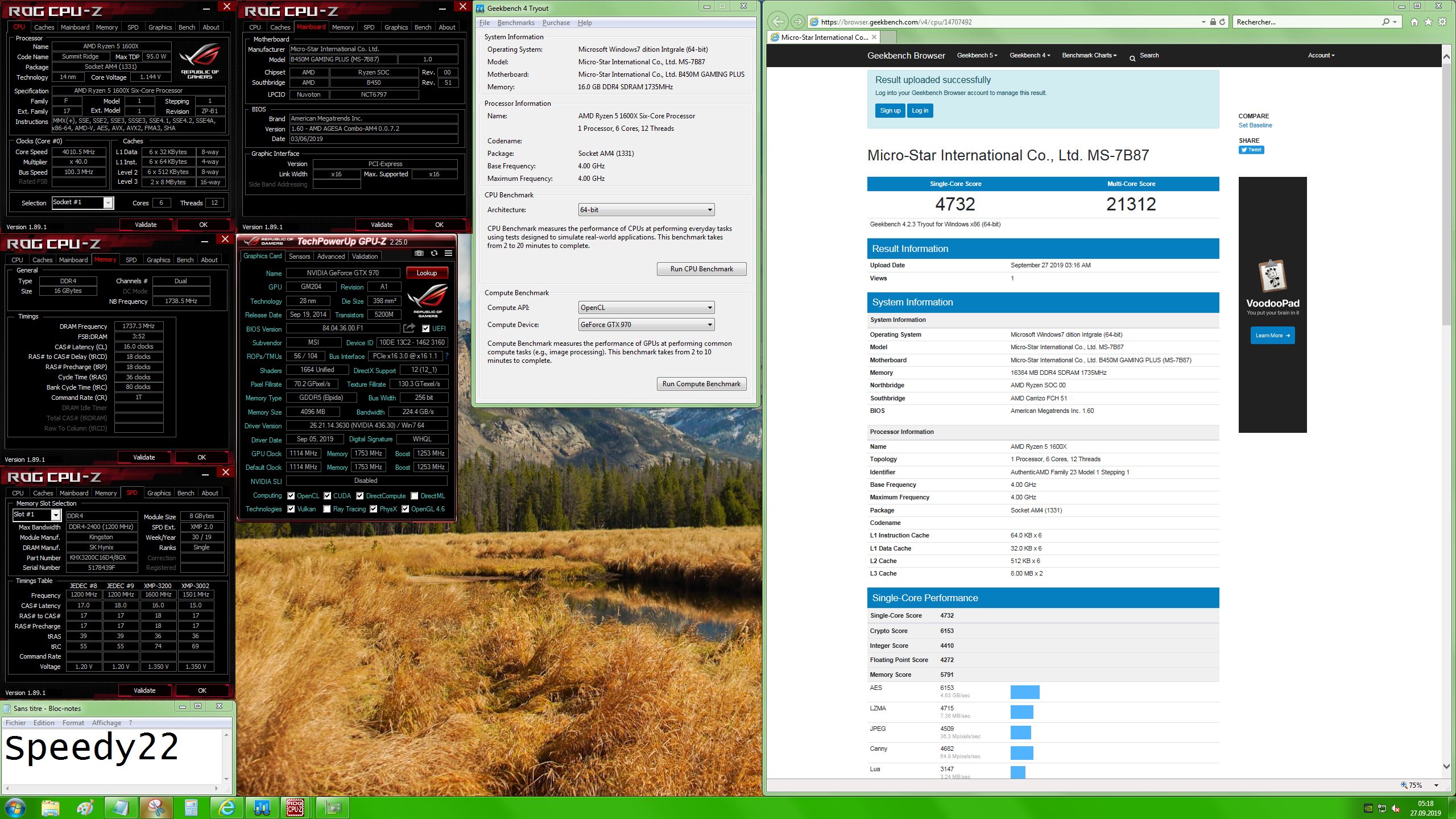Click the Tweet share button
The width and height of the screenshot is (1456, 819).
click(x=1251, y=150)
